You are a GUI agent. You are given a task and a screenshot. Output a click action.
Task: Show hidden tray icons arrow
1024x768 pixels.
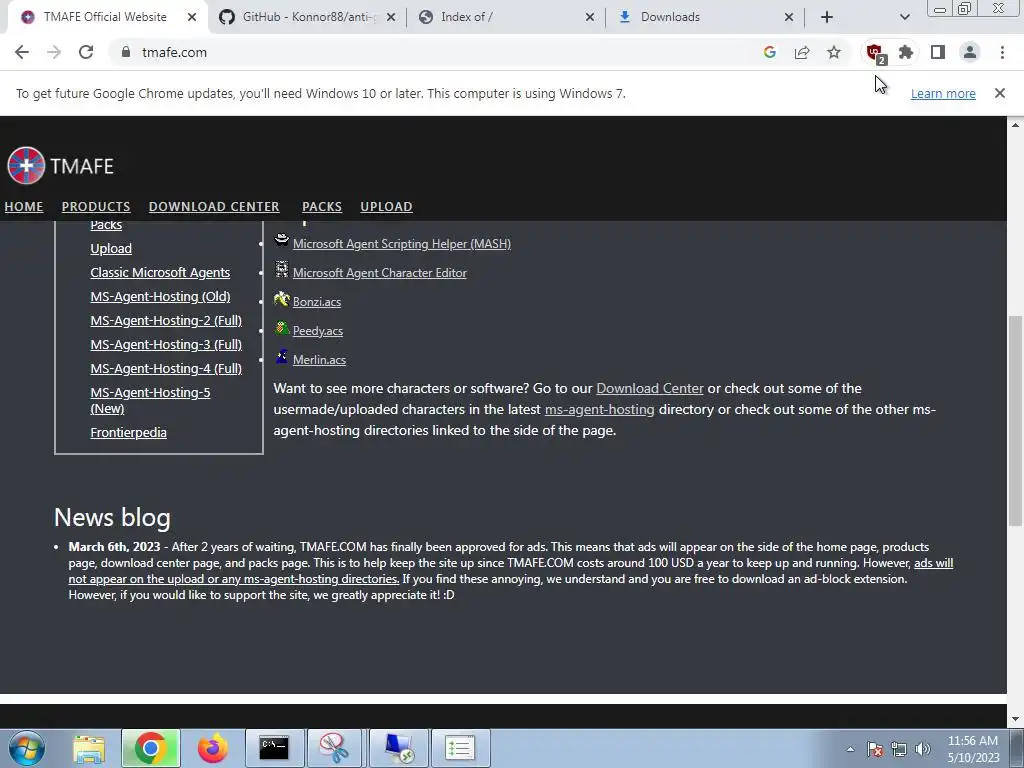(850, 749)
